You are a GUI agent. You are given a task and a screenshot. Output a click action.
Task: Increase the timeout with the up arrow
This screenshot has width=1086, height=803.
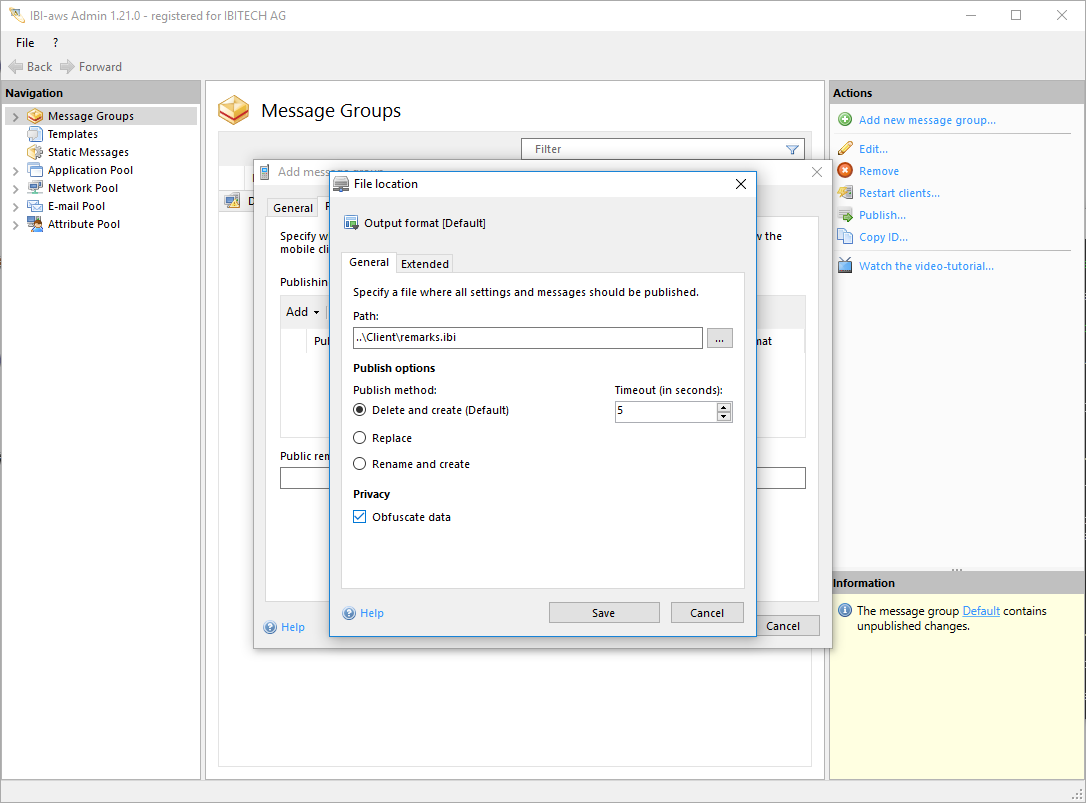724,406
